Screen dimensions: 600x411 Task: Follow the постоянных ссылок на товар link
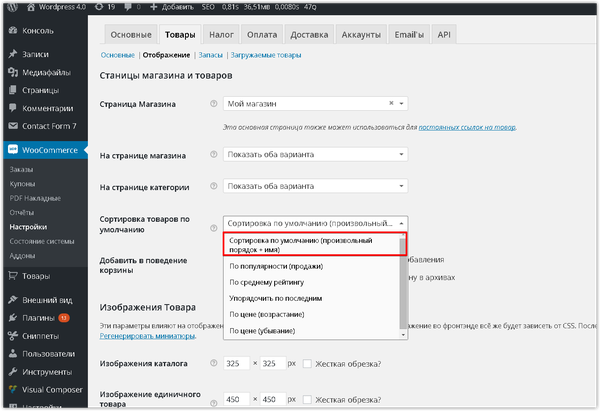467,127
